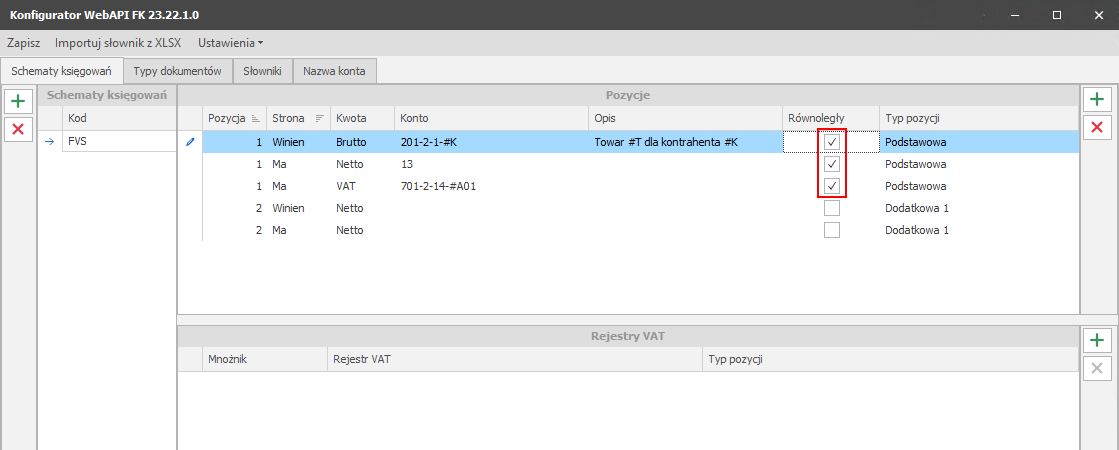Open the Słowniki tab
The height and width of the screenshot is (450, 1119).
tap(262, 71)
